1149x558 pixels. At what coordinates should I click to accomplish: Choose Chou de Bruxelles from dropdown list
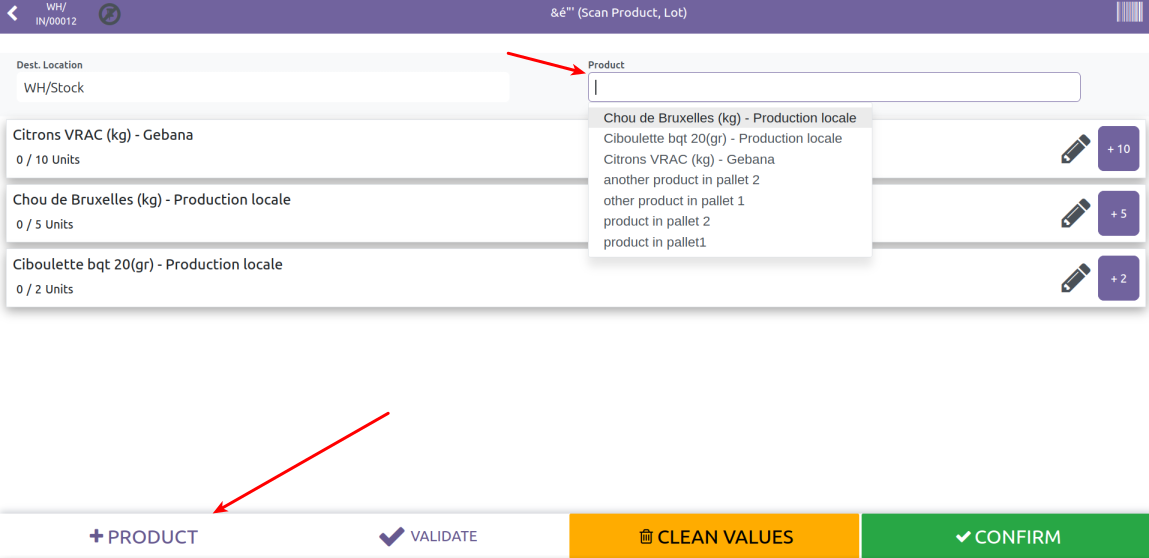[x=729, y=118]
